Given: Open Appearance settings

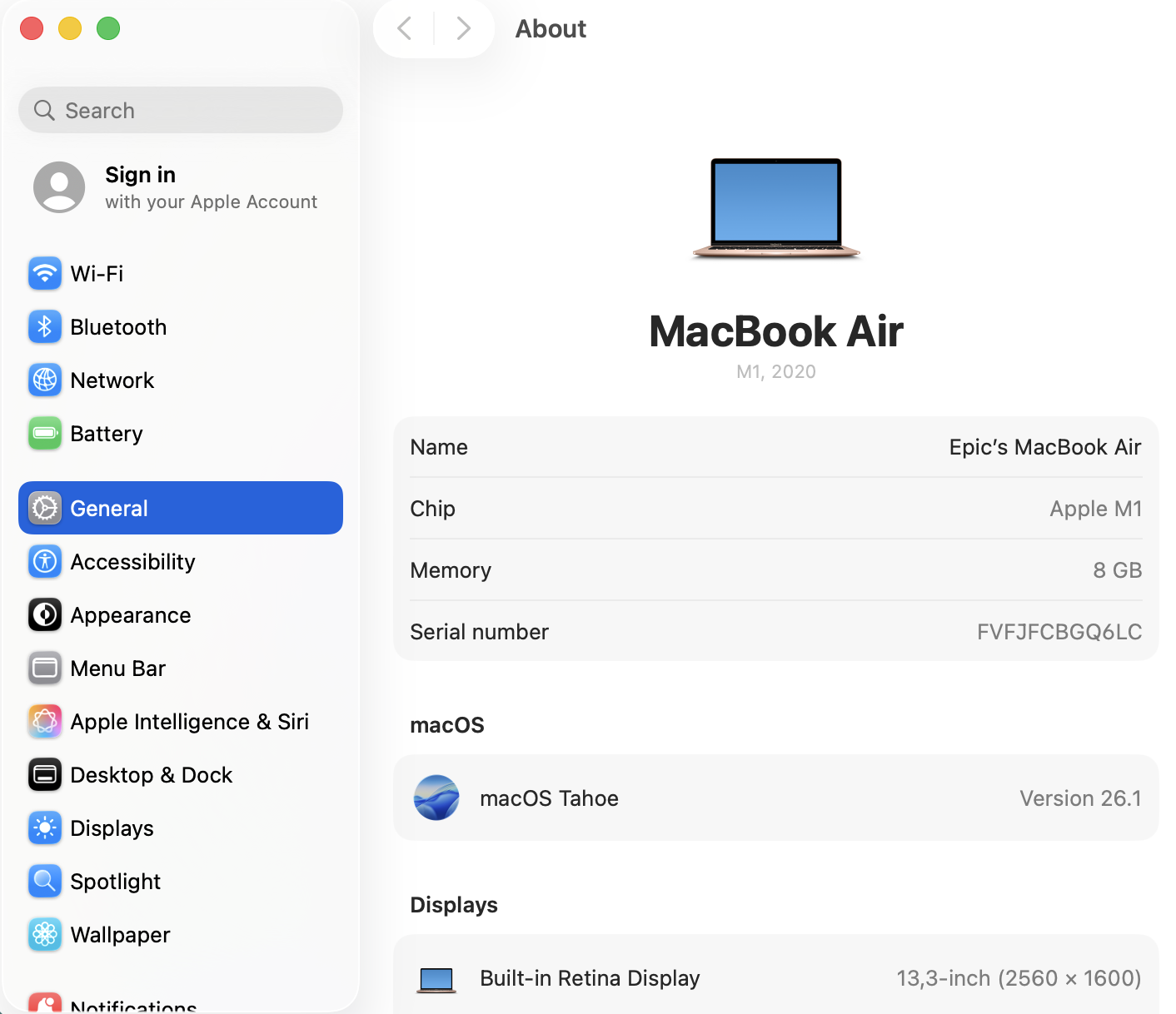Looking at the screenshot, I should 181,614.
